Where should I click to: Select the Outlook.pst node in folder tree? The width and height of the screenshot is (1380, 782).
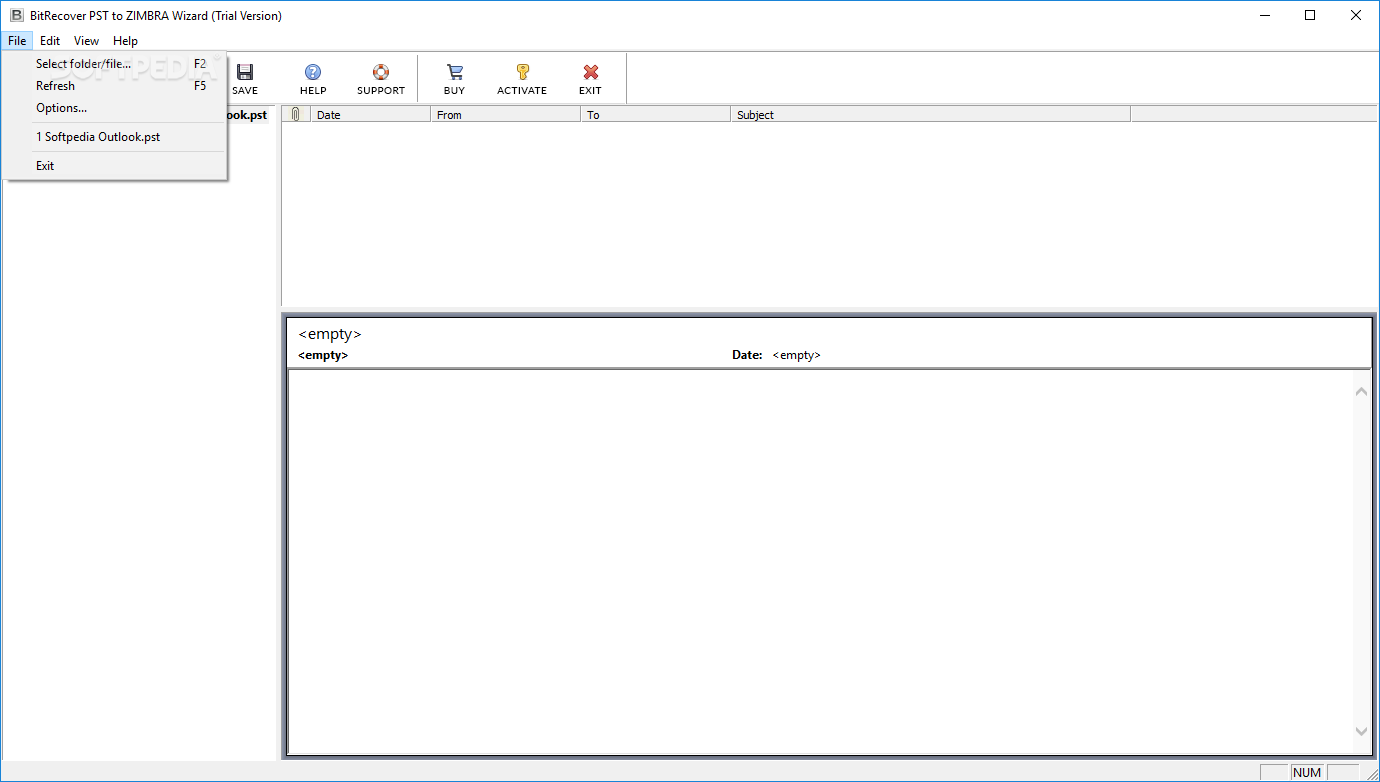click(247, 115)
